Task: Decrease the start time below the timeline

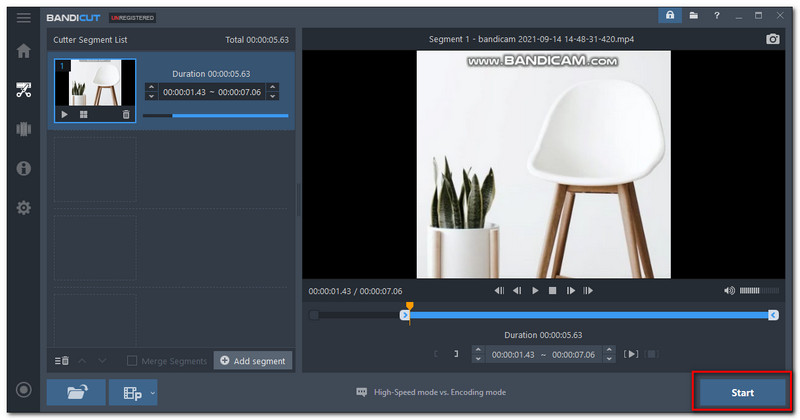Action: [478, 358]
